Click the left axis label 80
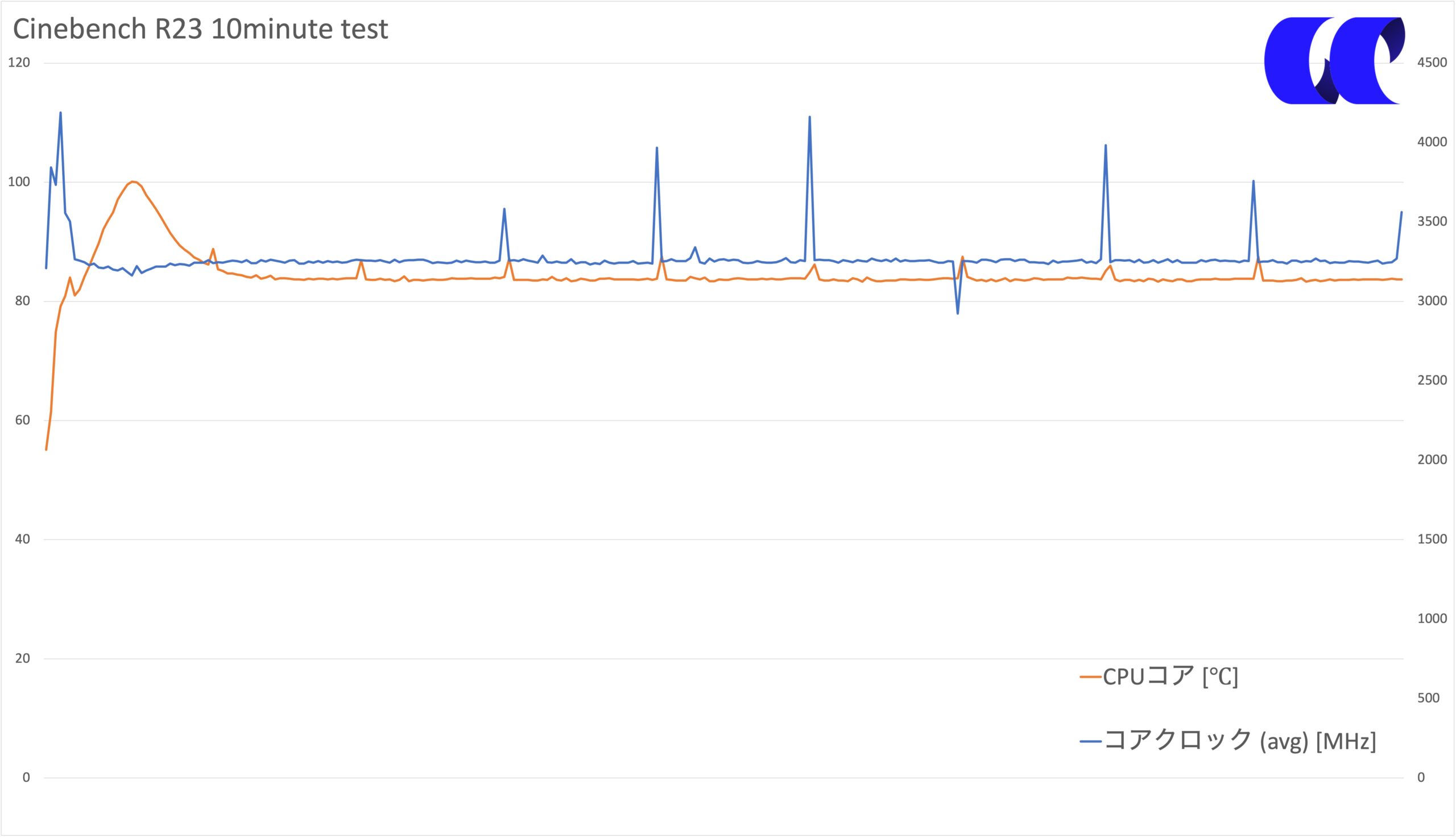The image size is (1456, 837). click(22, 301)
